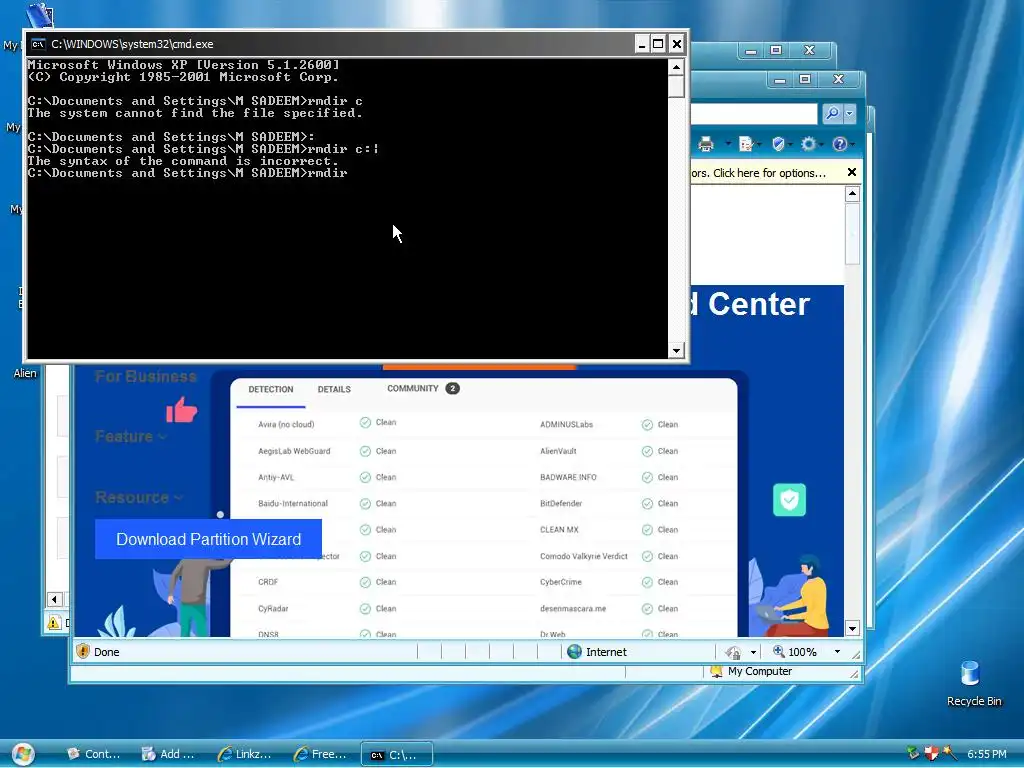This screenshot has width=1024, height=768.
Task: Click browser page scrollbar down arrow
Action: (x=852, y=629)
